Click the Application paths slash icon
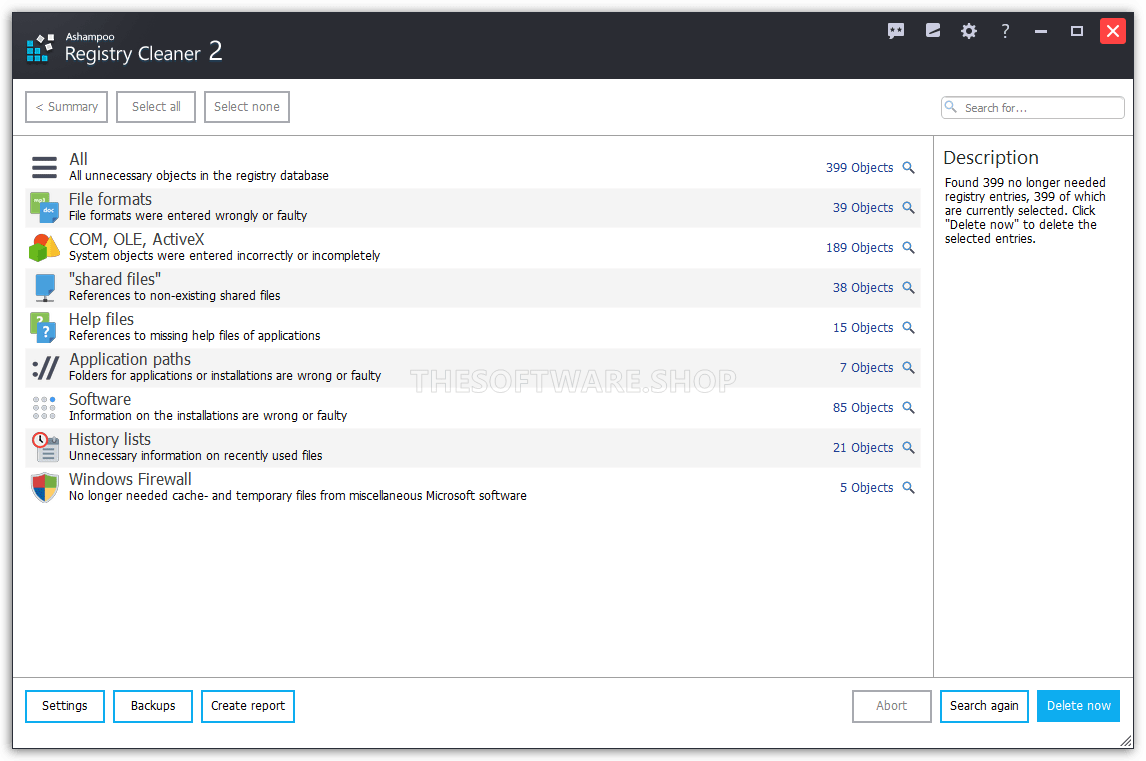 click(x=45, y=368)
